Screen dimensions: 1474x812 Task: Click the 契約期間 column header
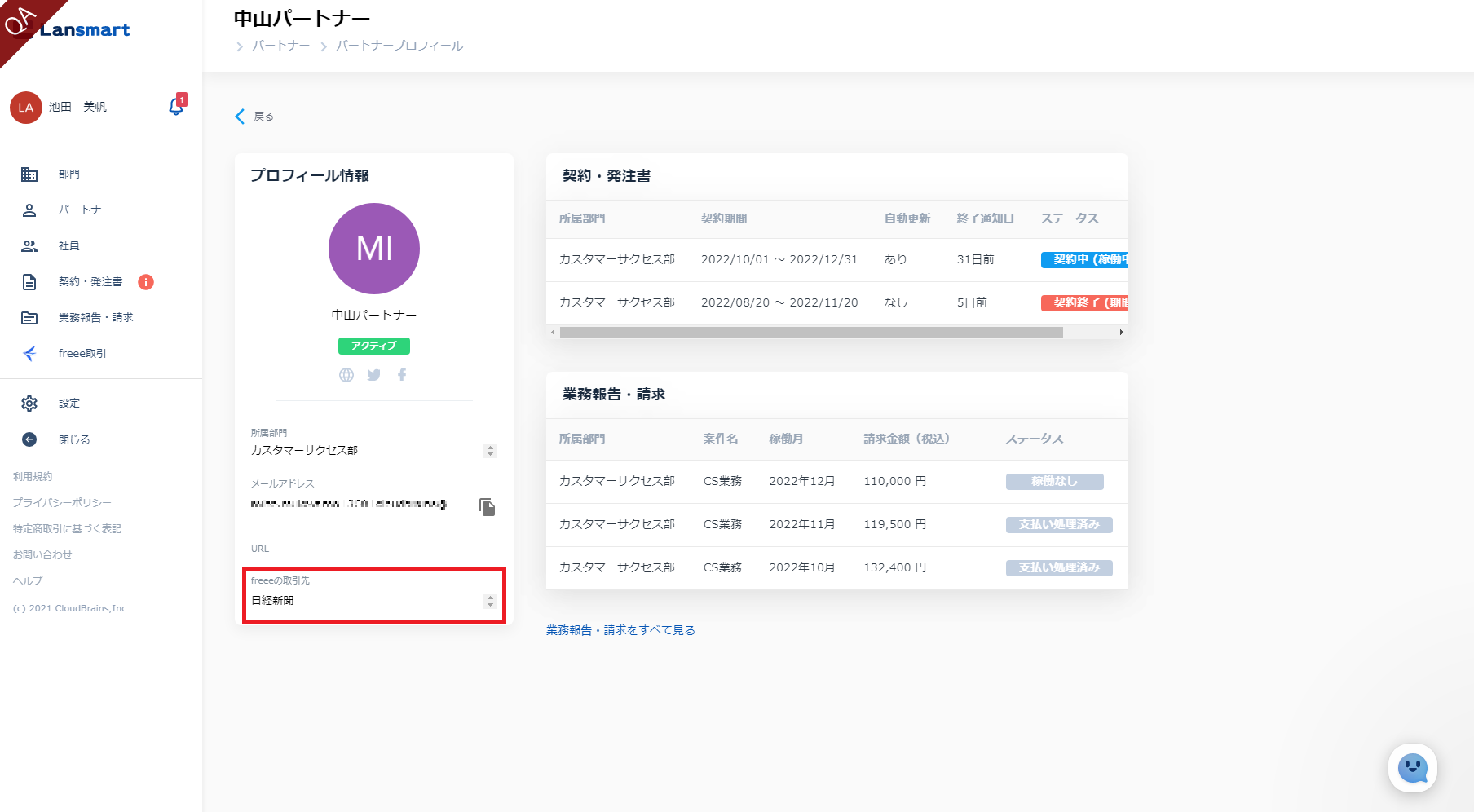(724, 219)
